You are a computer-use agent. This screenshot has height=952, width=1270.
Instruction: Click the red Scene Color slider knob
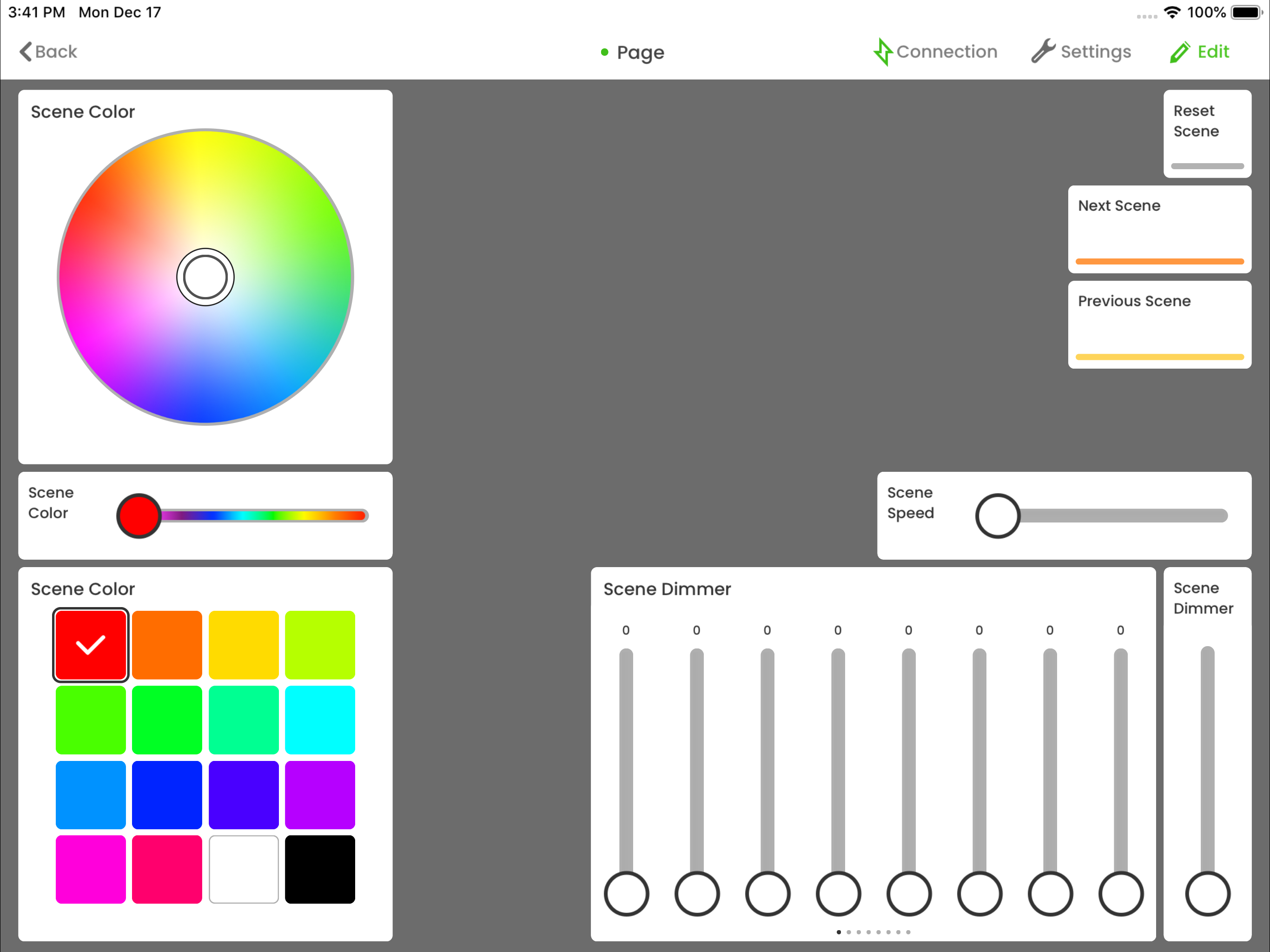[139, 516]
